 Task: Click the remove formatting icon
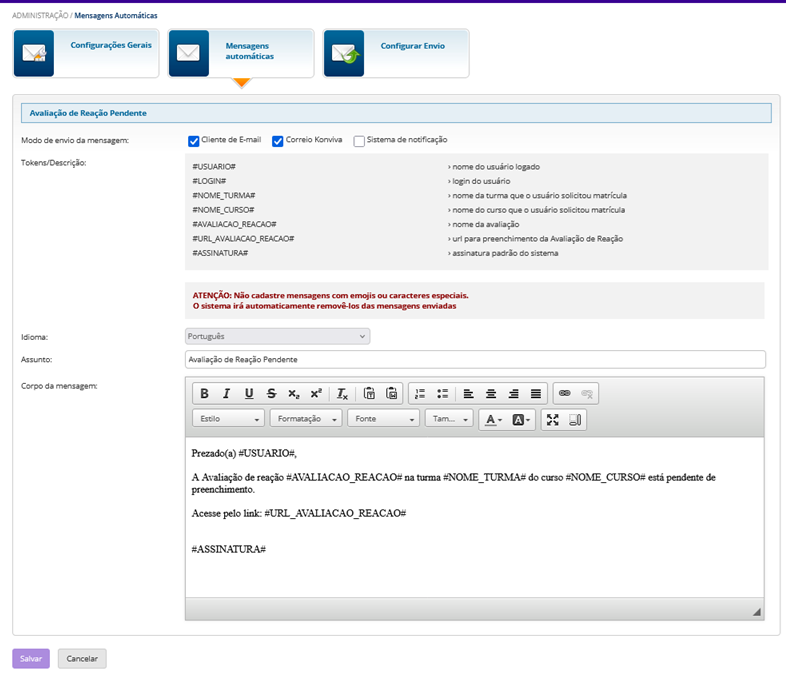342,394
